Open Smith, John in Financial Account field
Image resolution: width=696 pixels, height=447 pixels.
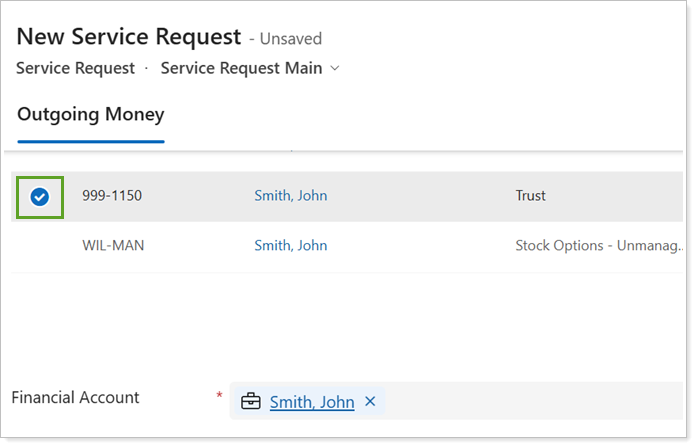(x=312, y=402)
